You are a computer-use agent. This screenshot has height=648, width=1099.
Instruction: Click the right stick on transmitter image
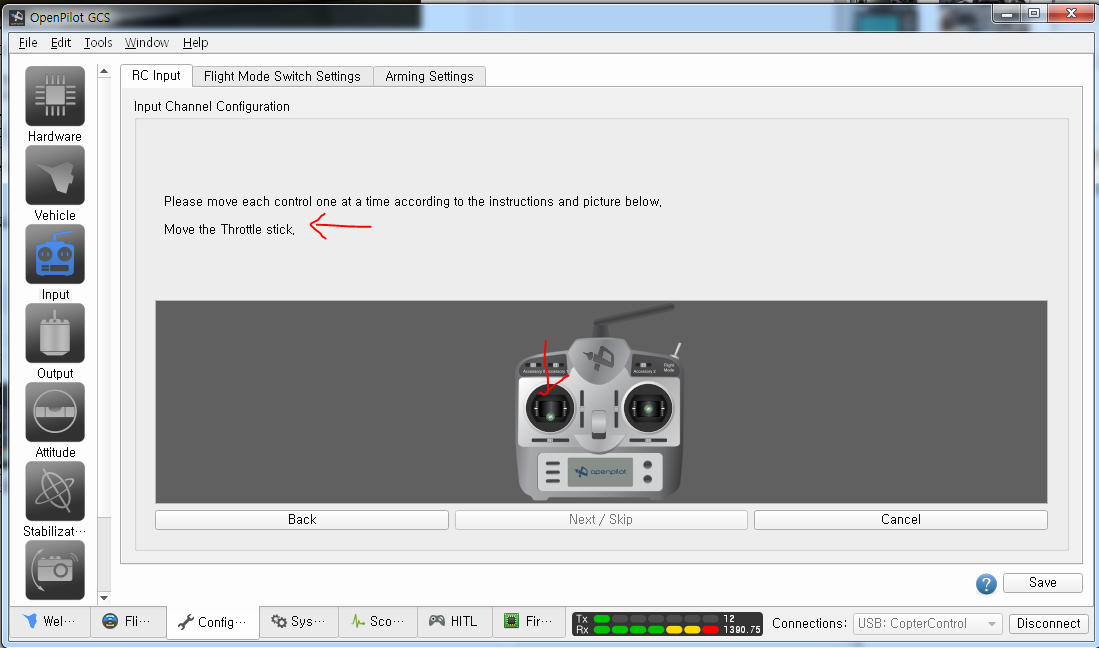[648, 408]
